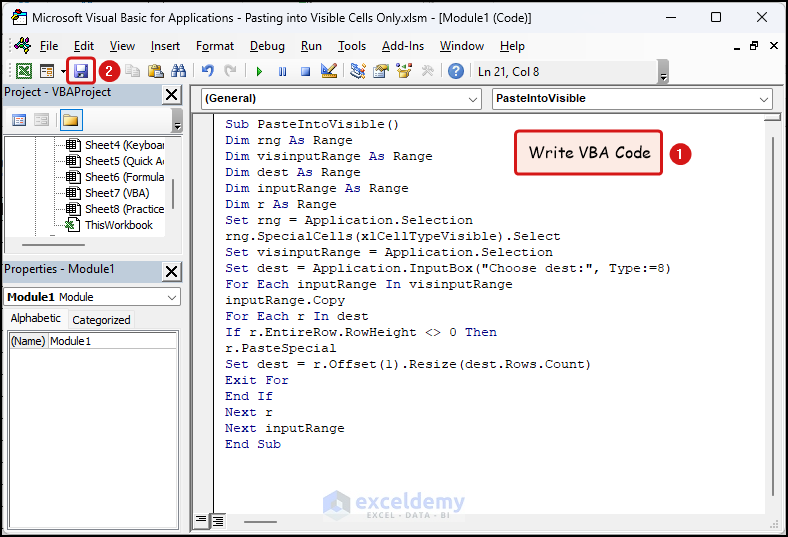788x537 pixels.
Task: Click the Procedure View button at code window bottom
Action: (x=201, y=520)
